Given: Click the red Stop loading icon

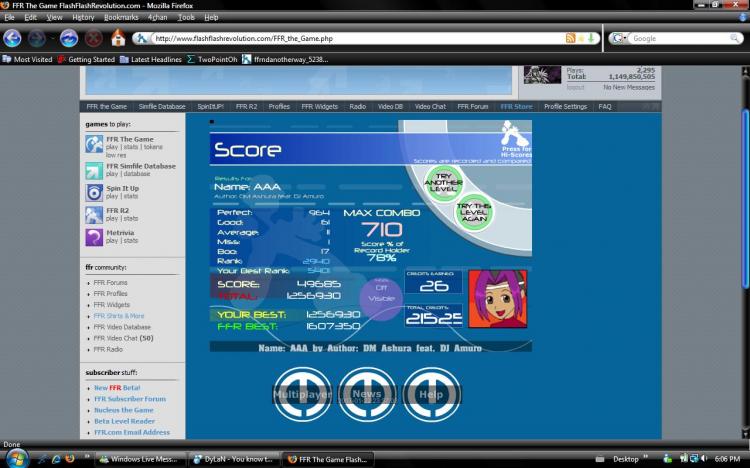Looking at the screenshot, I should tap(94, 38).
